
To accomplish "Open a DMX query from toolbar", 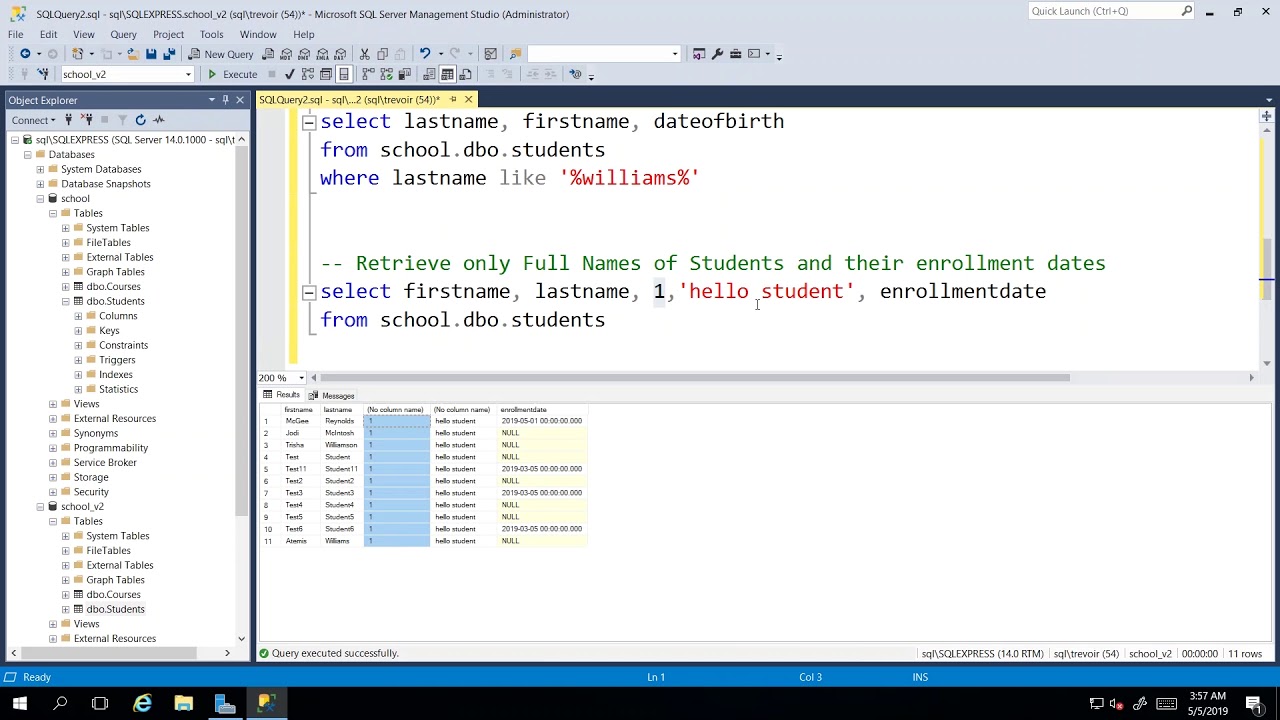I will click(304, 54).
